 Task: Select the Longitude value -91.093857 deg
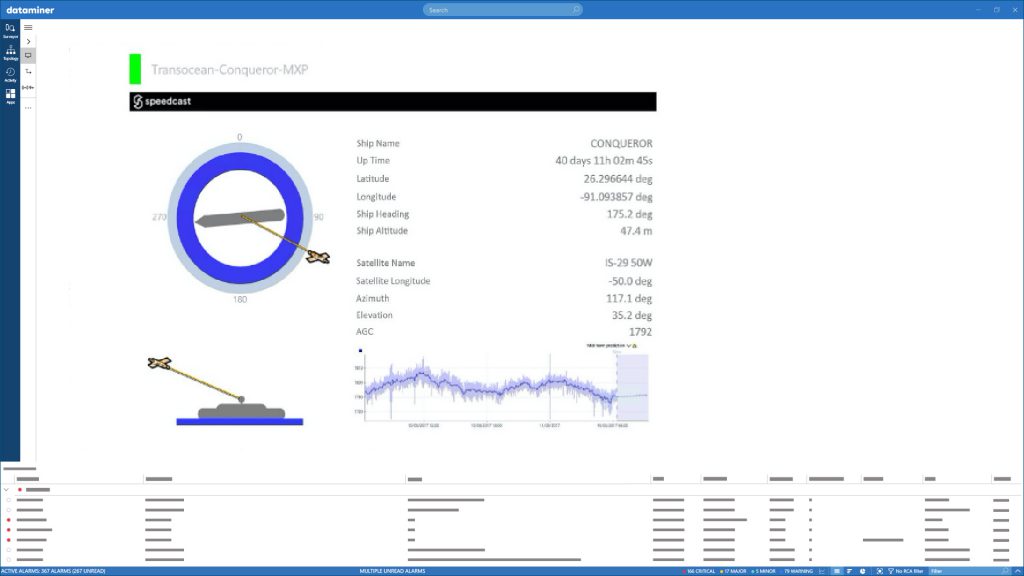click(x=616, y=197)
